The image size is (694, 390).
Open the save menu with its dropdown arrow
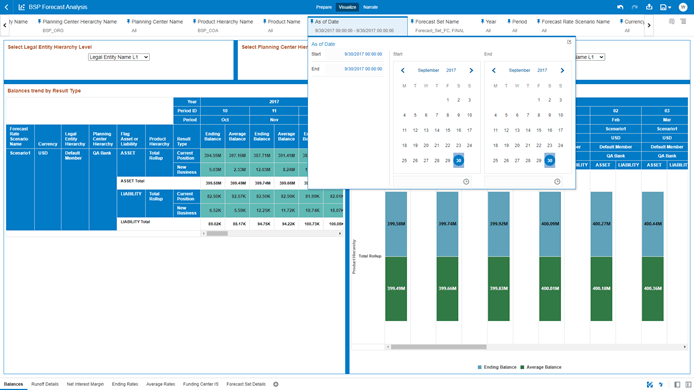665,7
